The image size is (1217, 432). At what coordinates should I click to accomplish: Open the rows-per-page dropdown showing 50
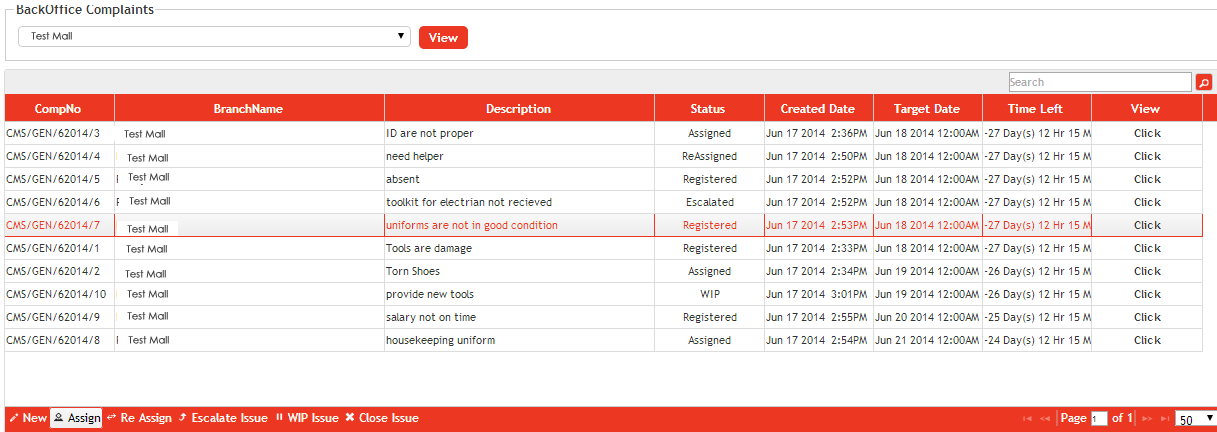pos(1195,419)
